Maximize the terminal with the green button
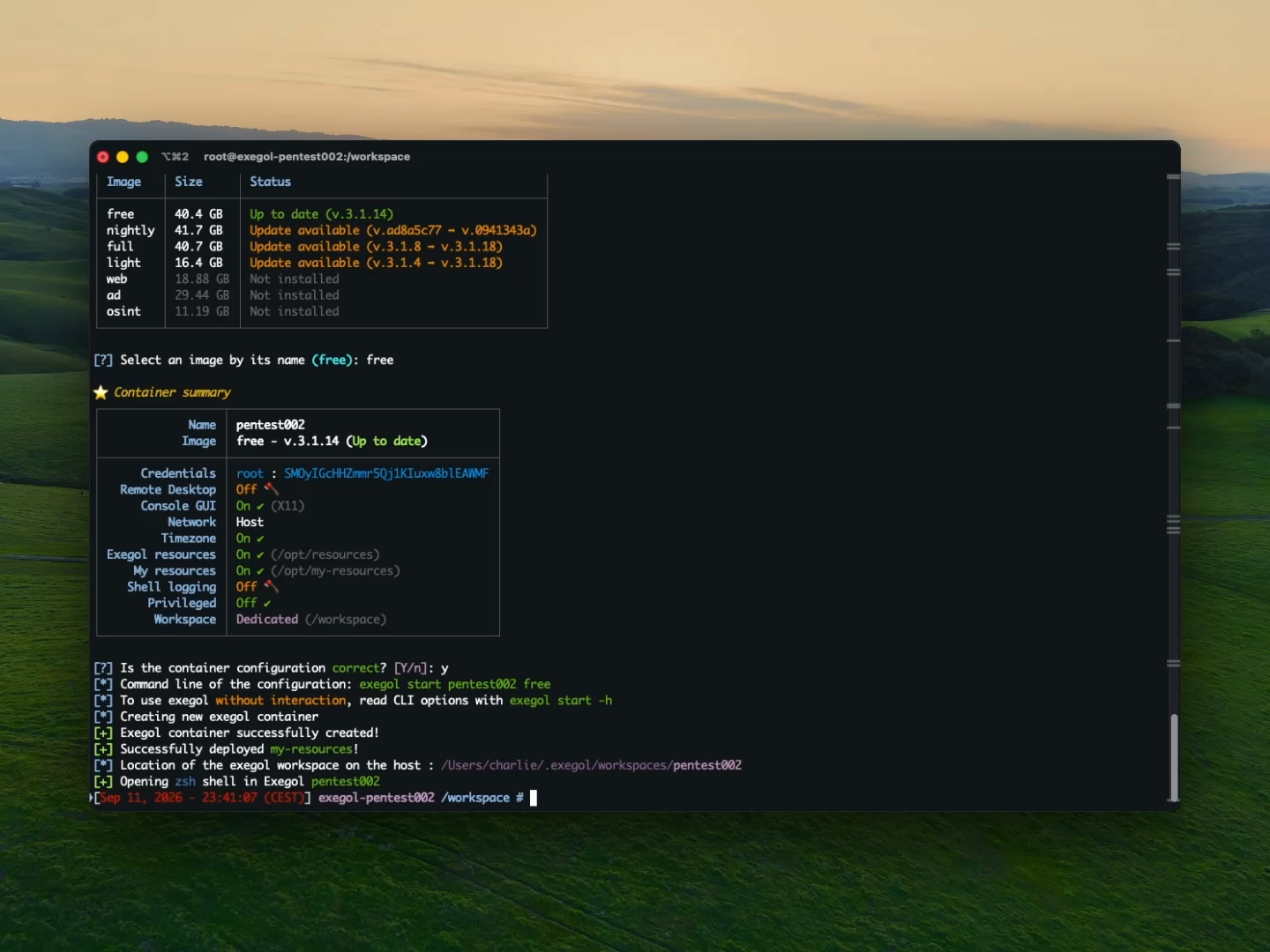 (x=142, y=157)
